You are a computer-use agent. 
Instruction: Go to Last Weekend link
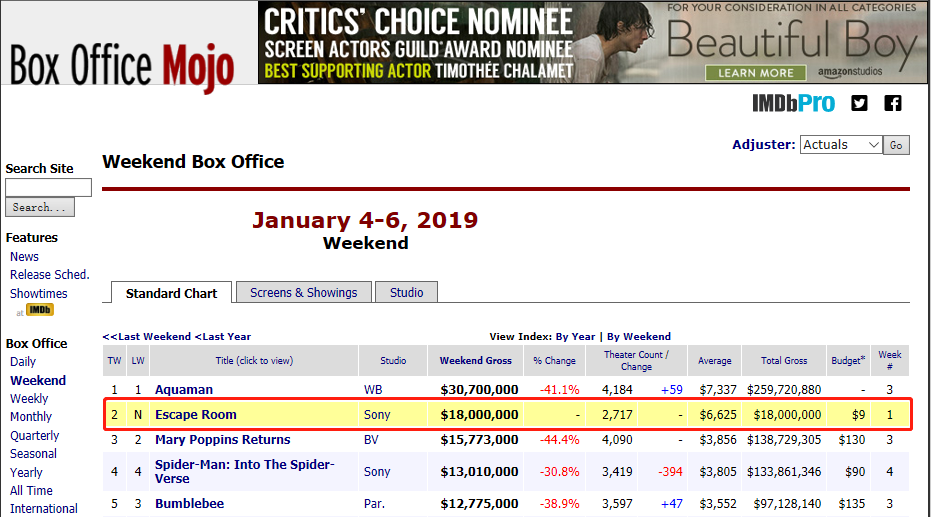point(147,336)
